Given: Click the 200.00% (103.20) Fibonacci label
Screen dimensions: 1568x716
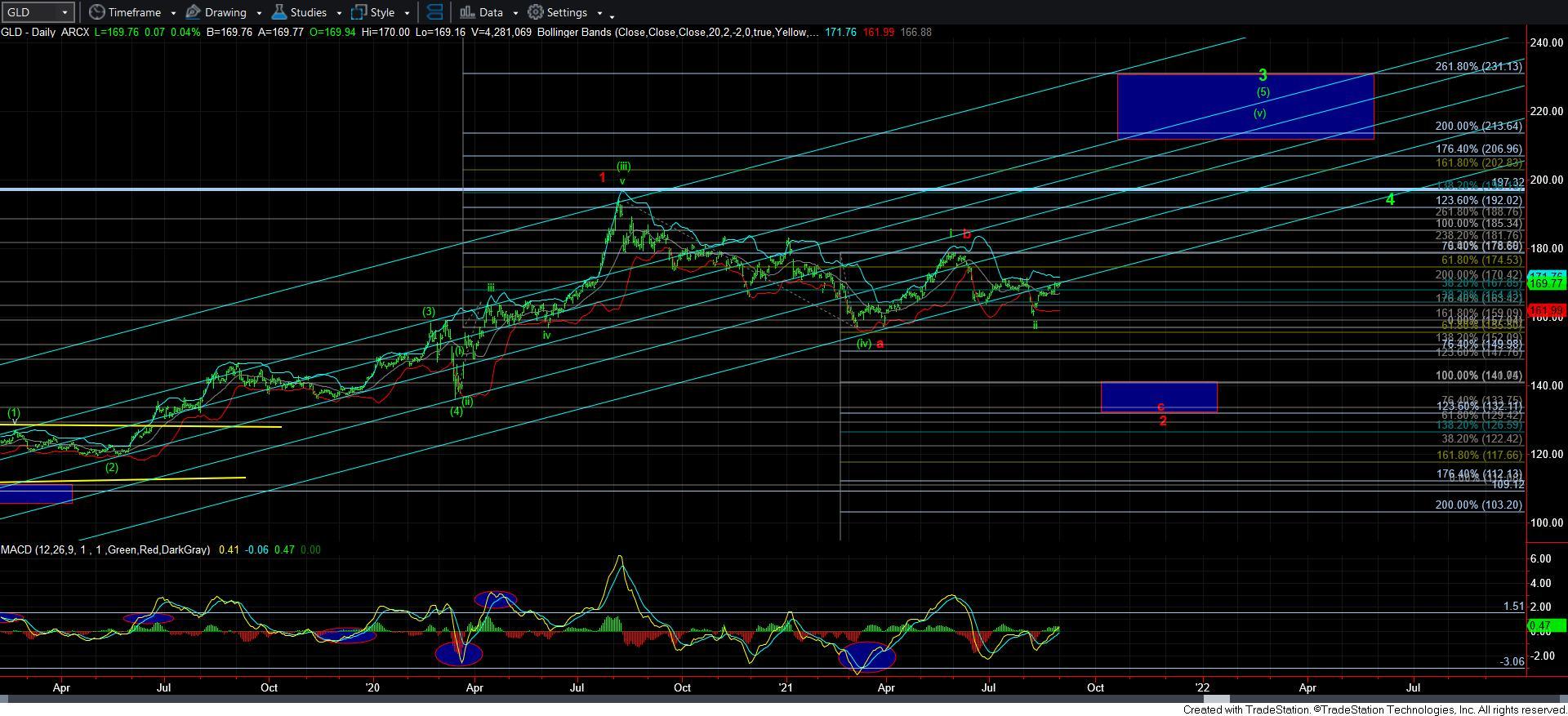Looking at the screenshot, I should click(x=1478, y=505).
